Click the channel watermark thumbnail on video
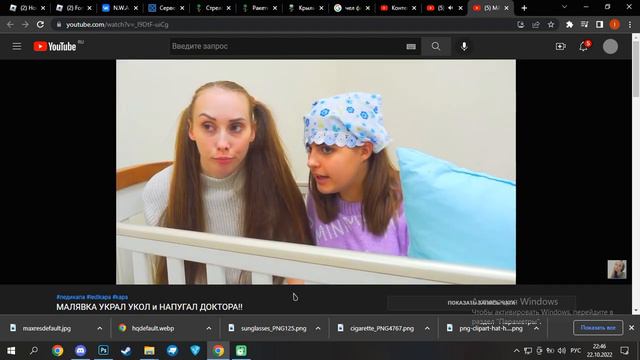Screen dimensions: 640x360 pyautogui.click(x=617, y=269)
